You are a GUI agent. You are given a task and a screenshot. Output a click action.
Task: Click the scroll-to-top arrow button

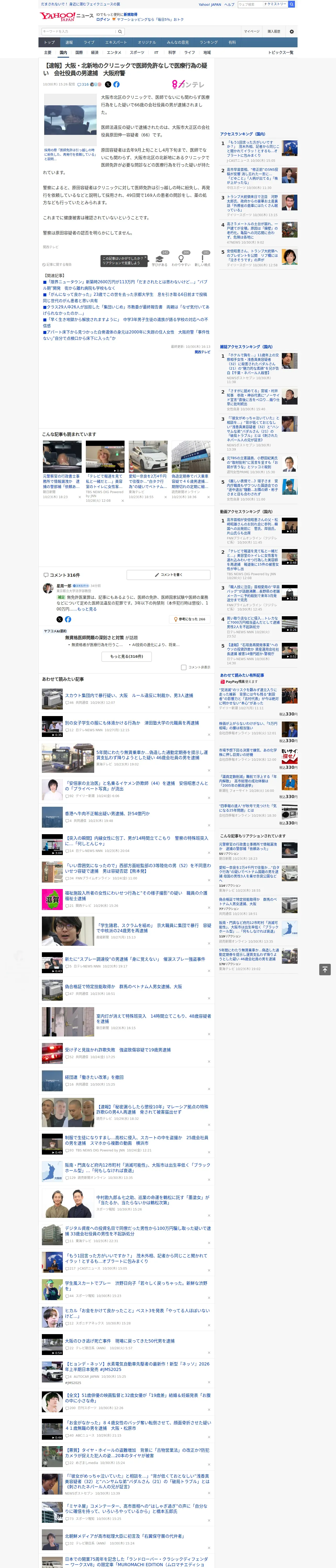click(325, 969)
